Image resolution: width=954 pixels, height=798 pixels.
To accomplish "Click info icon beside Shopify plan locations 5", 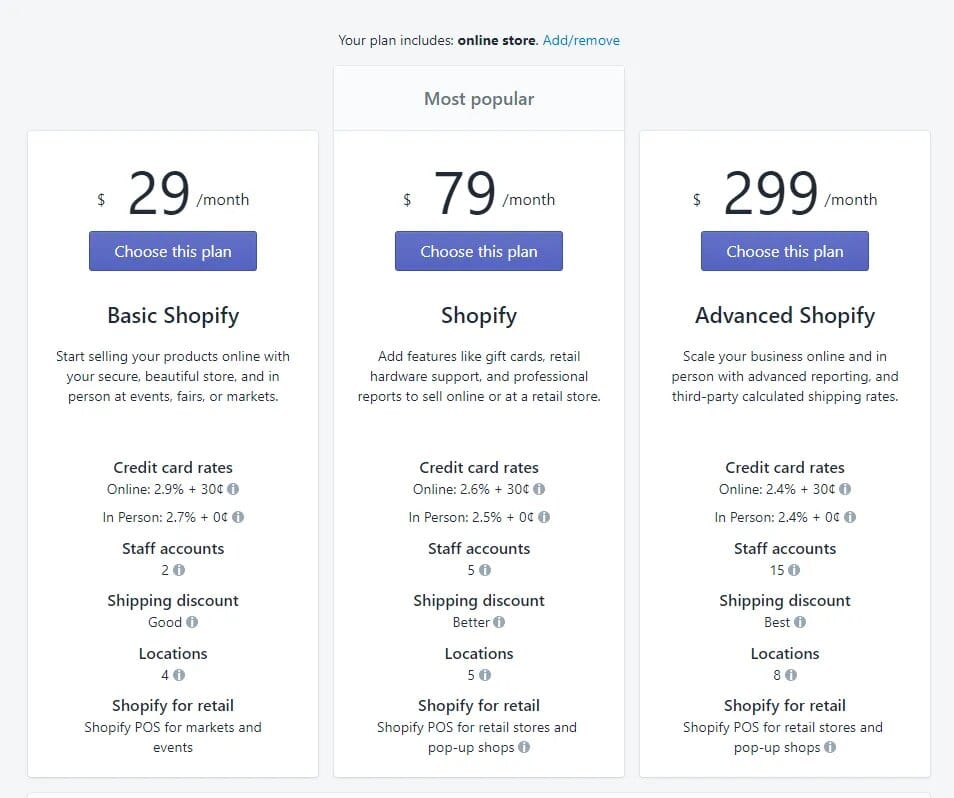I will (x=485, y=675).
